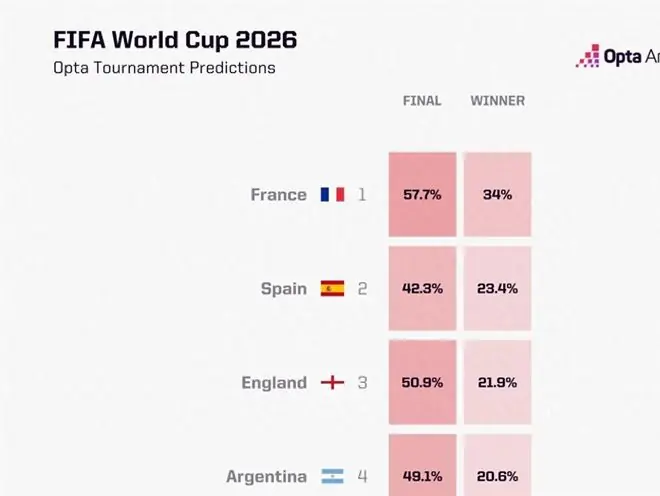The height and width of the screenshot is (496, 660).
Task: Select the WINNER column header
Action: pyautogui.click(x=498, y=101)
